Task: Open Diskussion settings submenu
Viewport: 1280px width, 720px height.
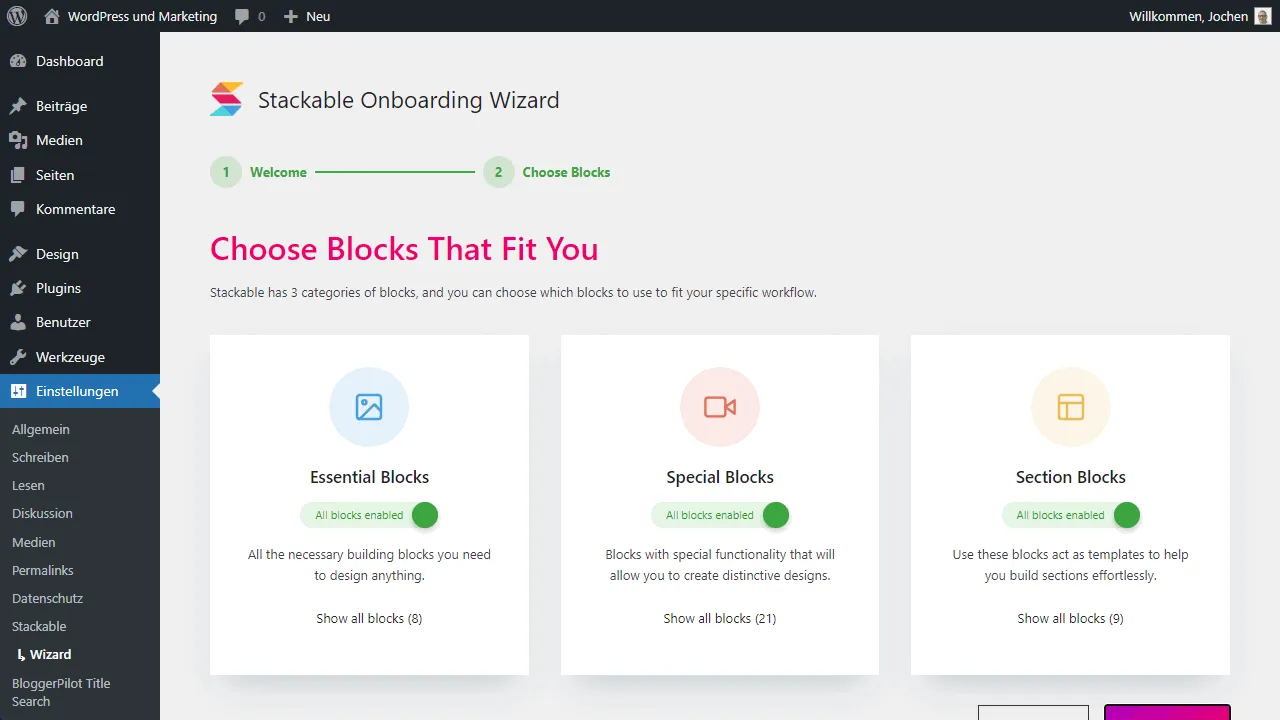Action: click(x=42, y=513)
